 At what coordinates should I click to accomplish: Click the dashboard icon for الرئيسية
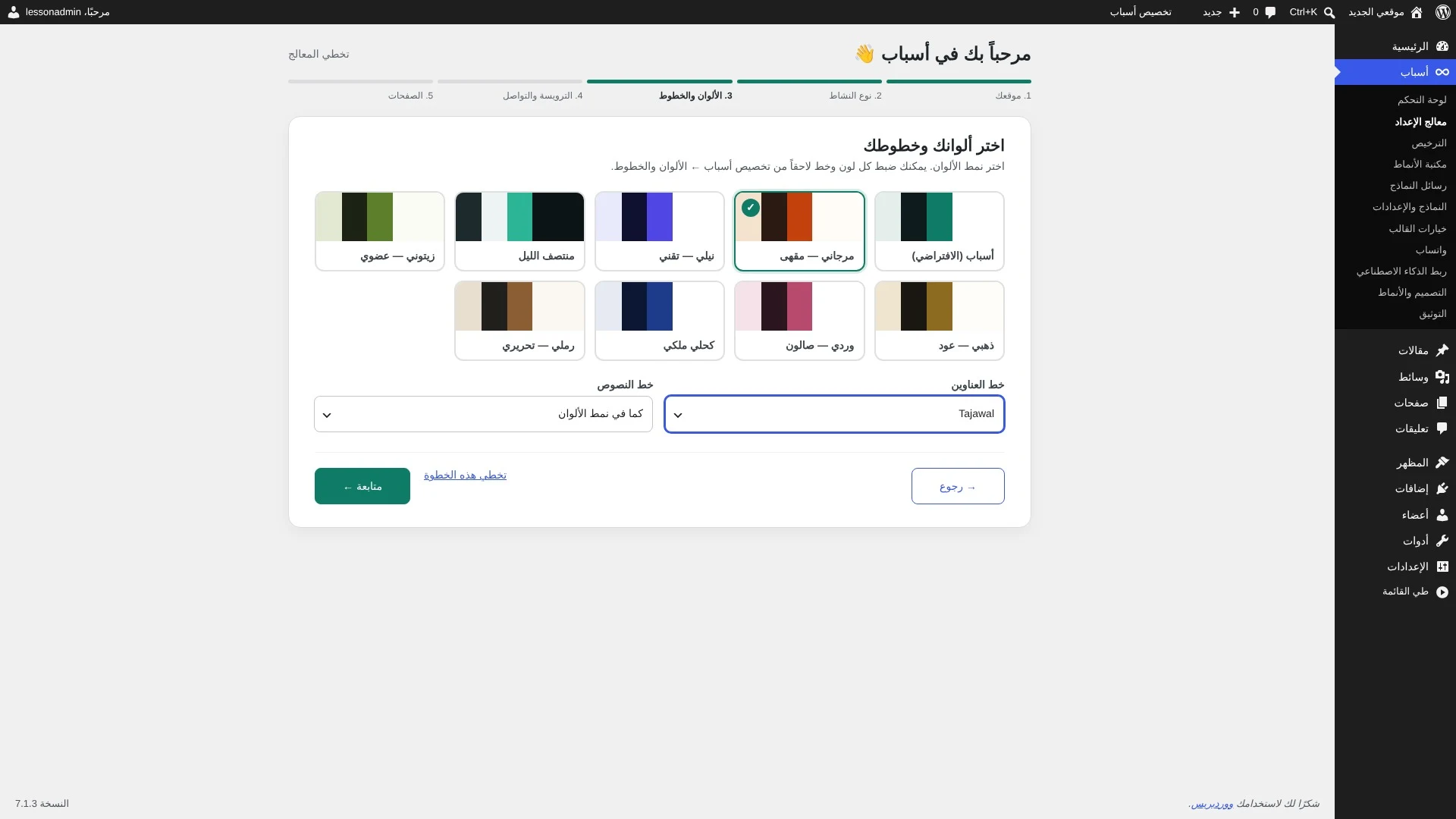(1442, 46)
